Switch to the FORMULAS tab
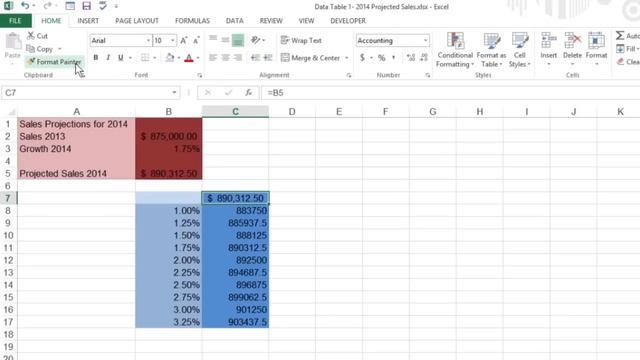The height and width of the screenshot is (360, 640). tap(192, 21)
